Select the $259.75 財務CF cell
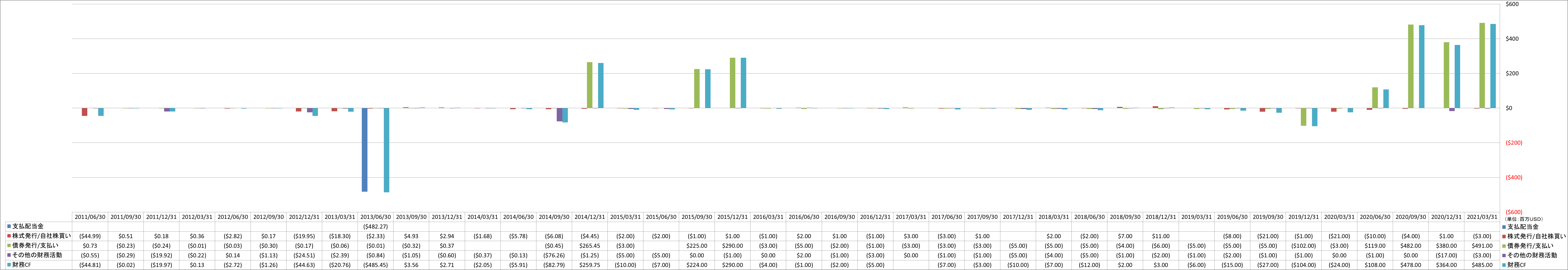 pyautogui.click(x=590, y=265)
